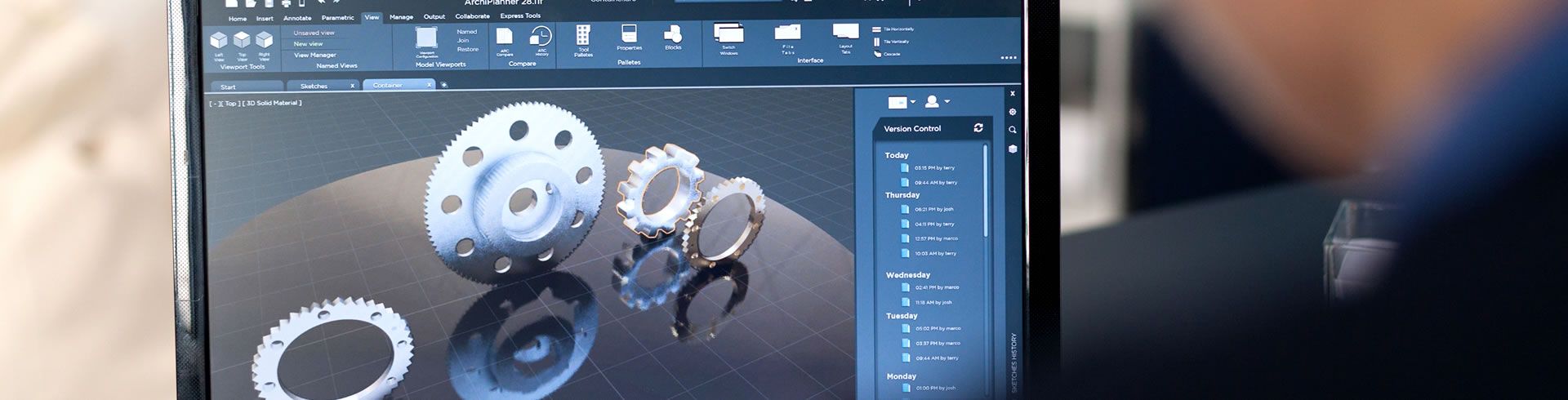The image size is (1568, 400).
Task: Open Tuesday 09:44 AM by terry version
Action: coord(930,358)
